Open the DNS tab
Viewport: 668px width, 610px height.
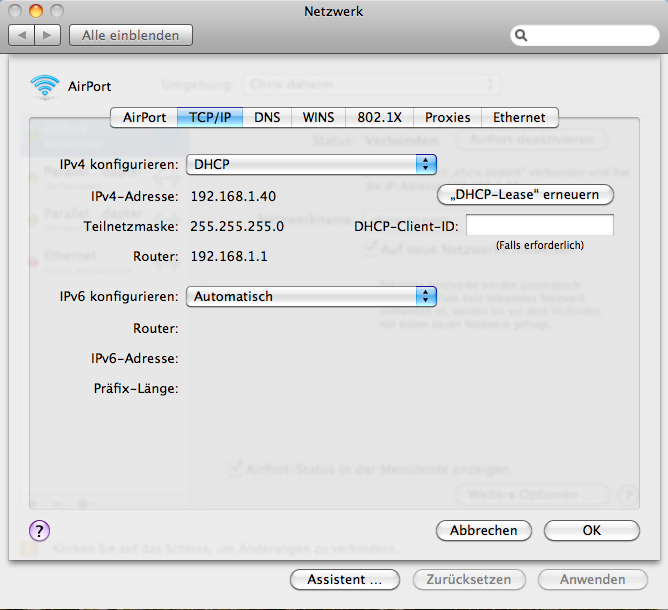[x=267, y=118]
